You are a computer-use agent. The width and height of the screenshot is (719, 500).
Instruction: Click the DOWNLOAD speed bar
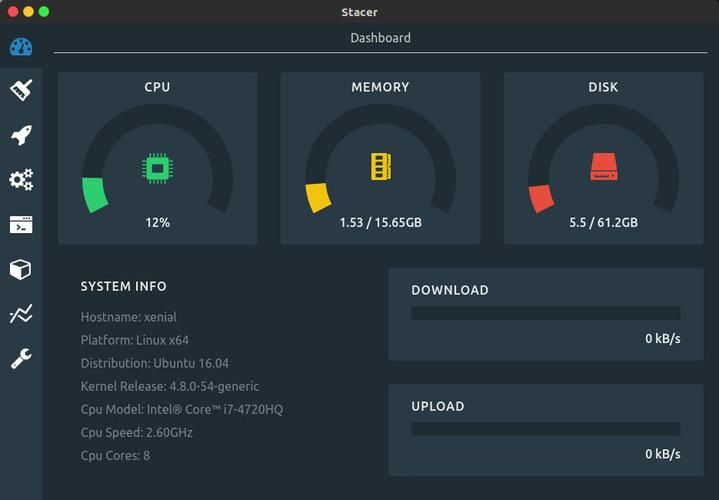pyautogui.click(x=546, y=313)
